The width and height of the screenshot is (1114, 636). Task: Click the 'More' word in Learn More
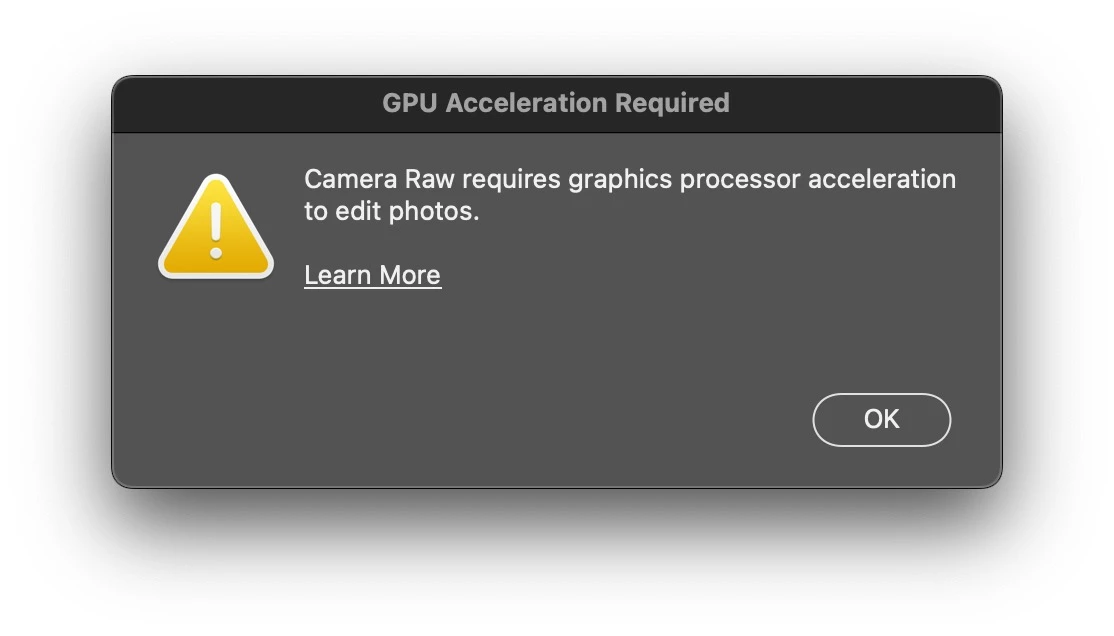(410, 275)
